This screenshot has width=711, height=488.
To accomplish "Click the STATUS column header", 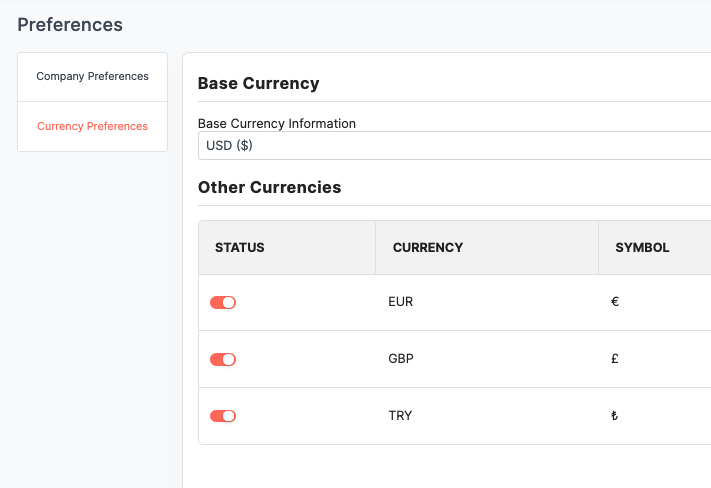I will (239, 248).
